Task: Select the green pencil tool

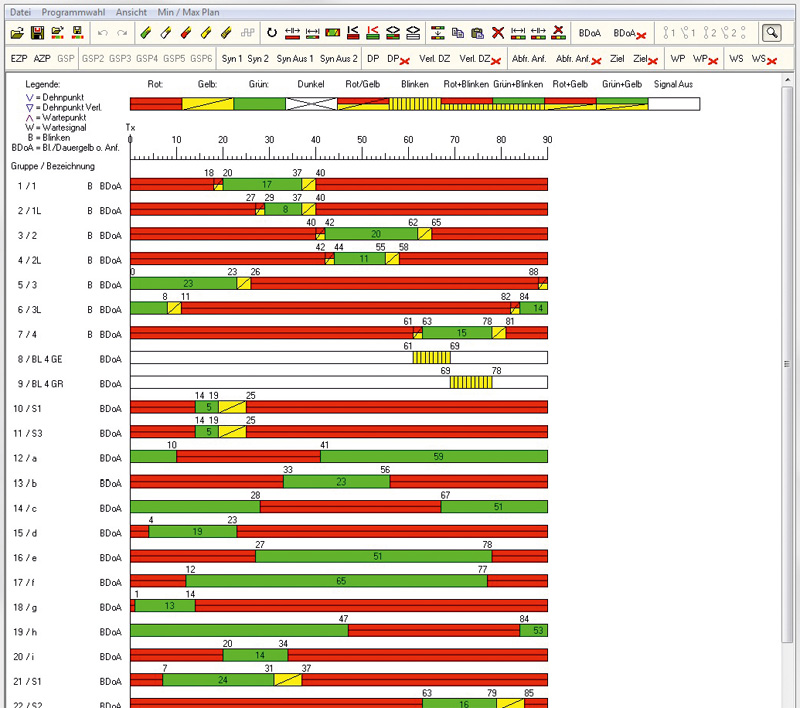Action: click(147, 33)
